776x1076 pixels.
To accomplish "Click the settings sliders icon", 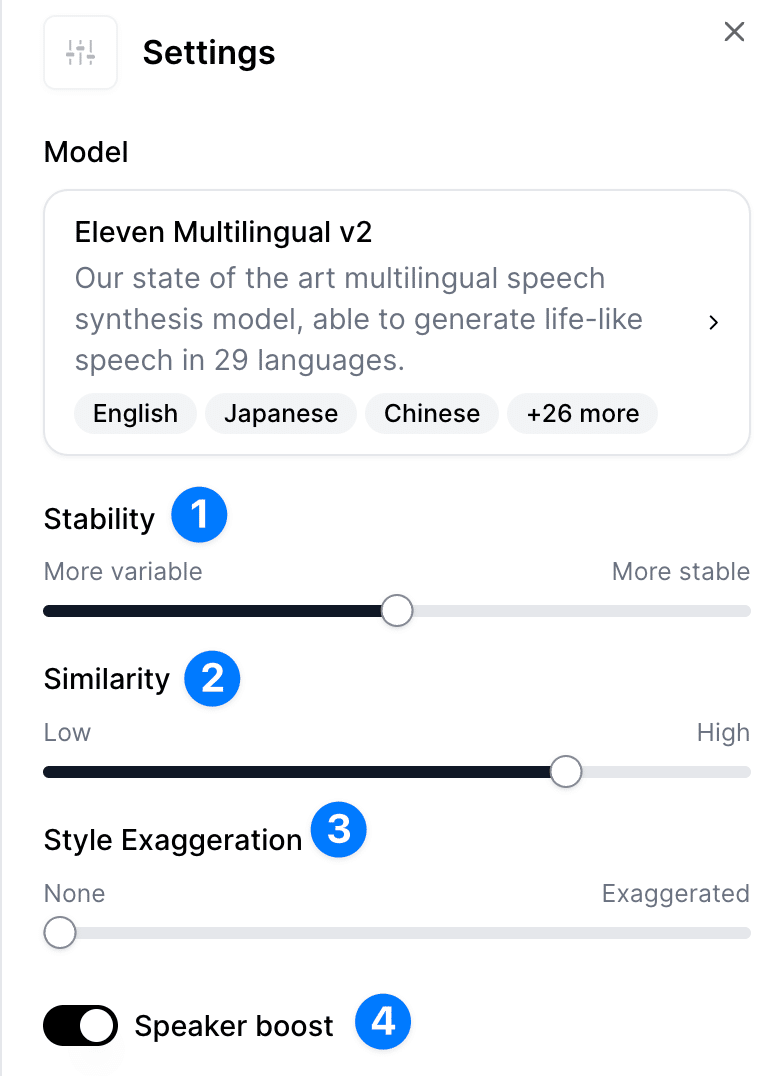I will tap(80, 53).
